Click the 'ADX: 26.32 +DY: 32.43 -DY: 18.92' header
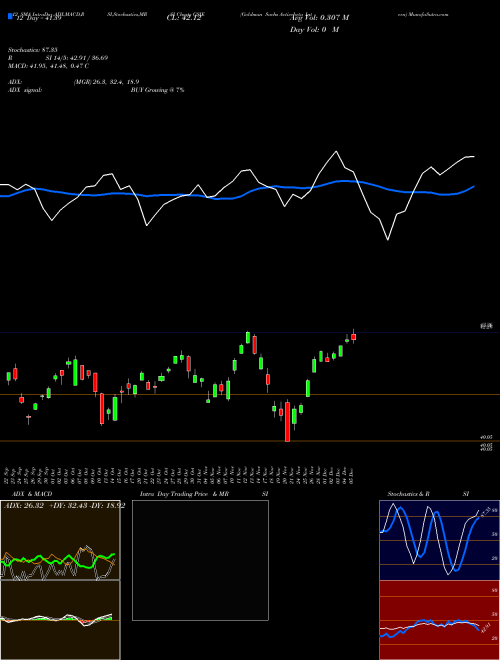The image size is (500, 660). [64, 506]
